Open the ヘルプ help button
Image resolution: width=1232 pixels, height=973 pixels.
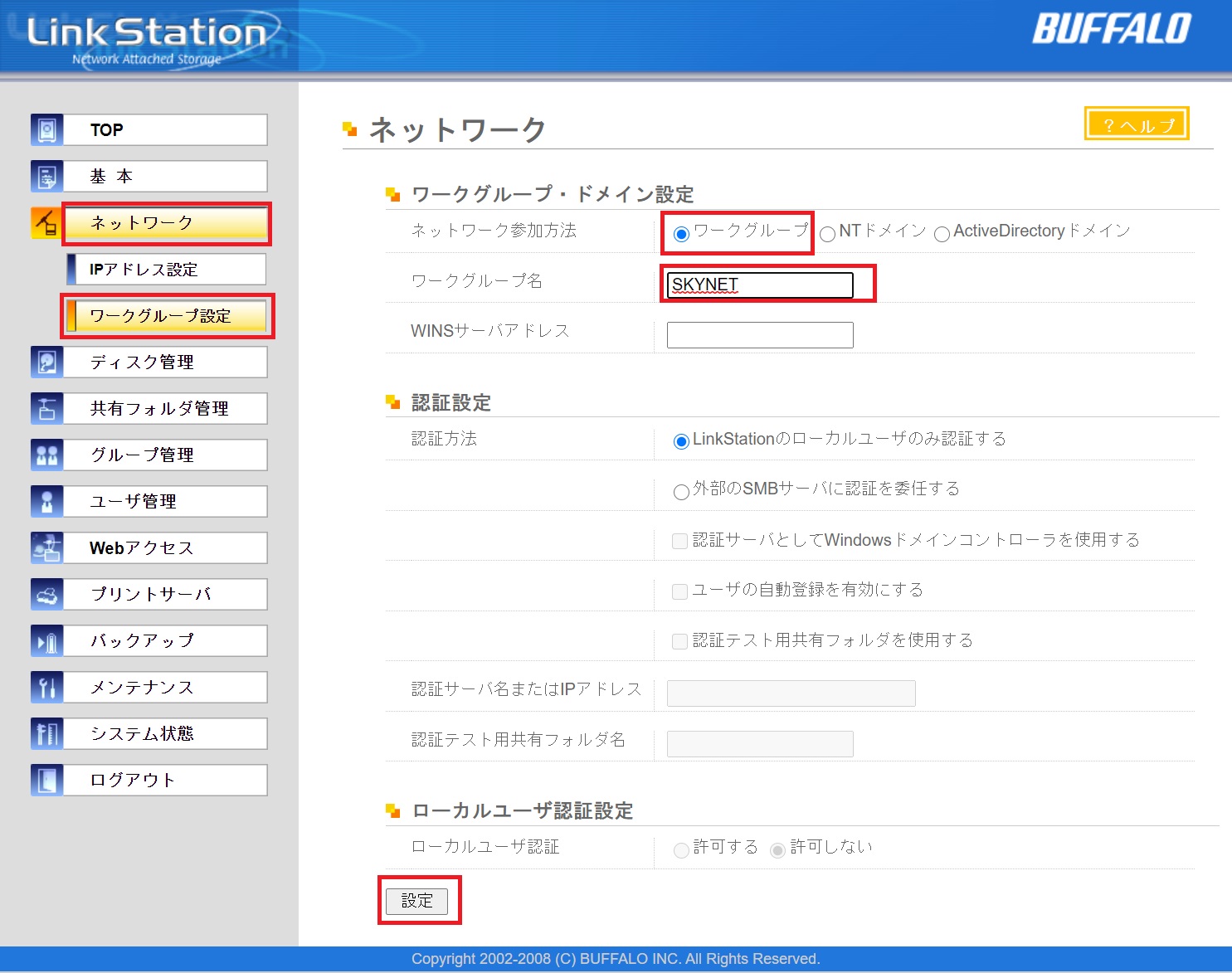[x=1137, y=124]
